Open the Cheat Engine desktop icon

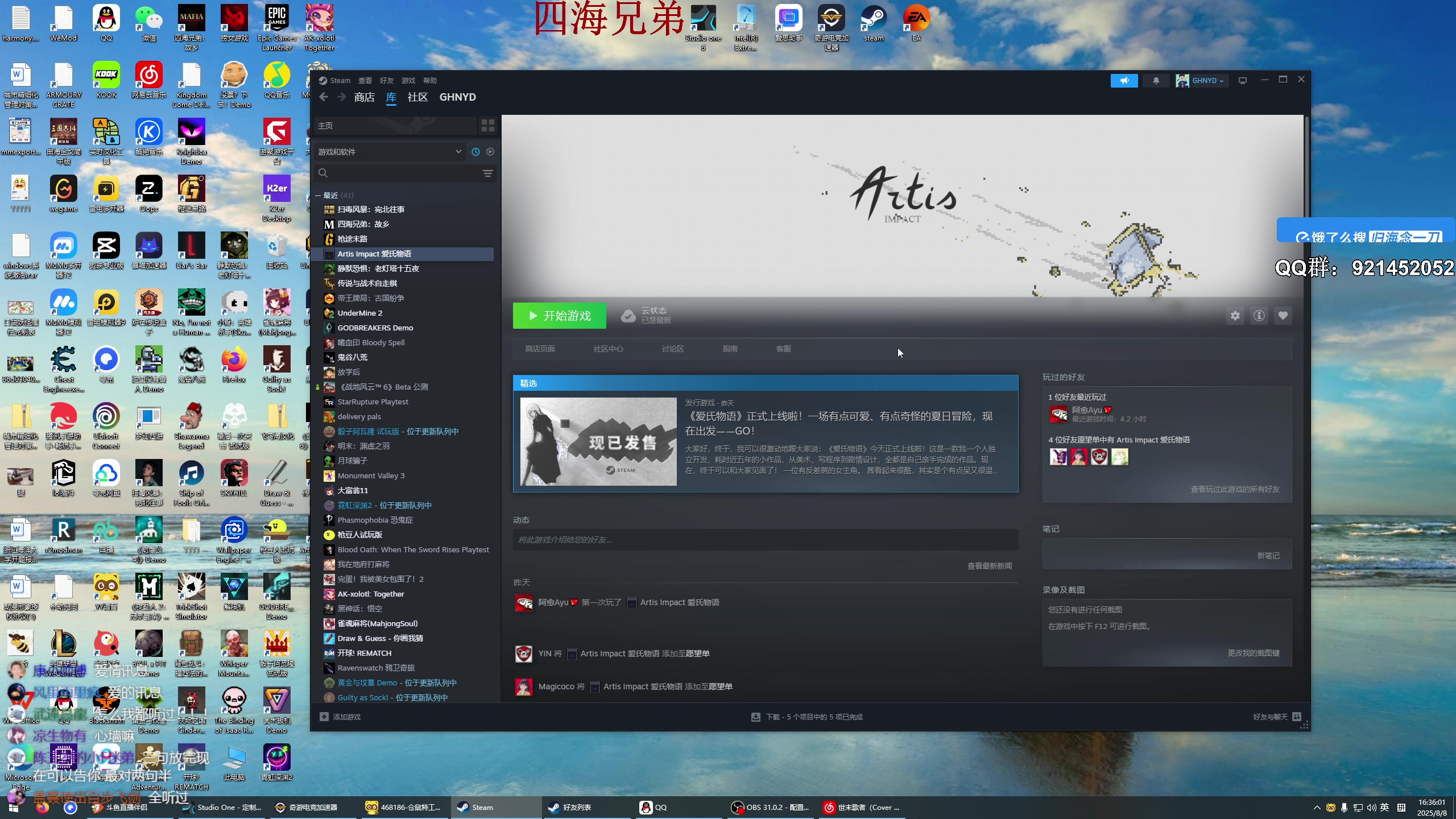(64, 369)
